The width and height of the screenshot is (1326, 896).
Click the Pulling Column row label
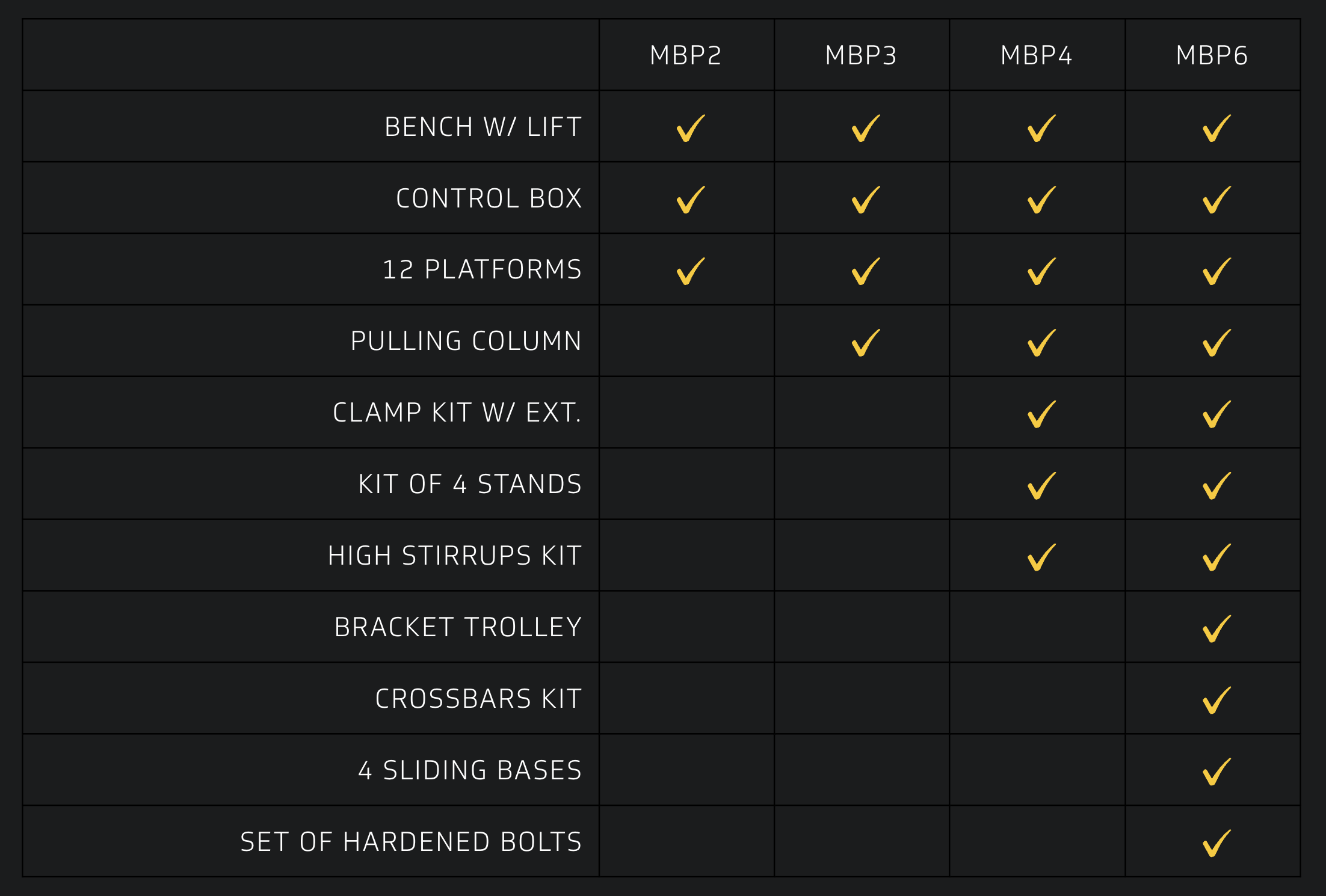coord(466,341)
